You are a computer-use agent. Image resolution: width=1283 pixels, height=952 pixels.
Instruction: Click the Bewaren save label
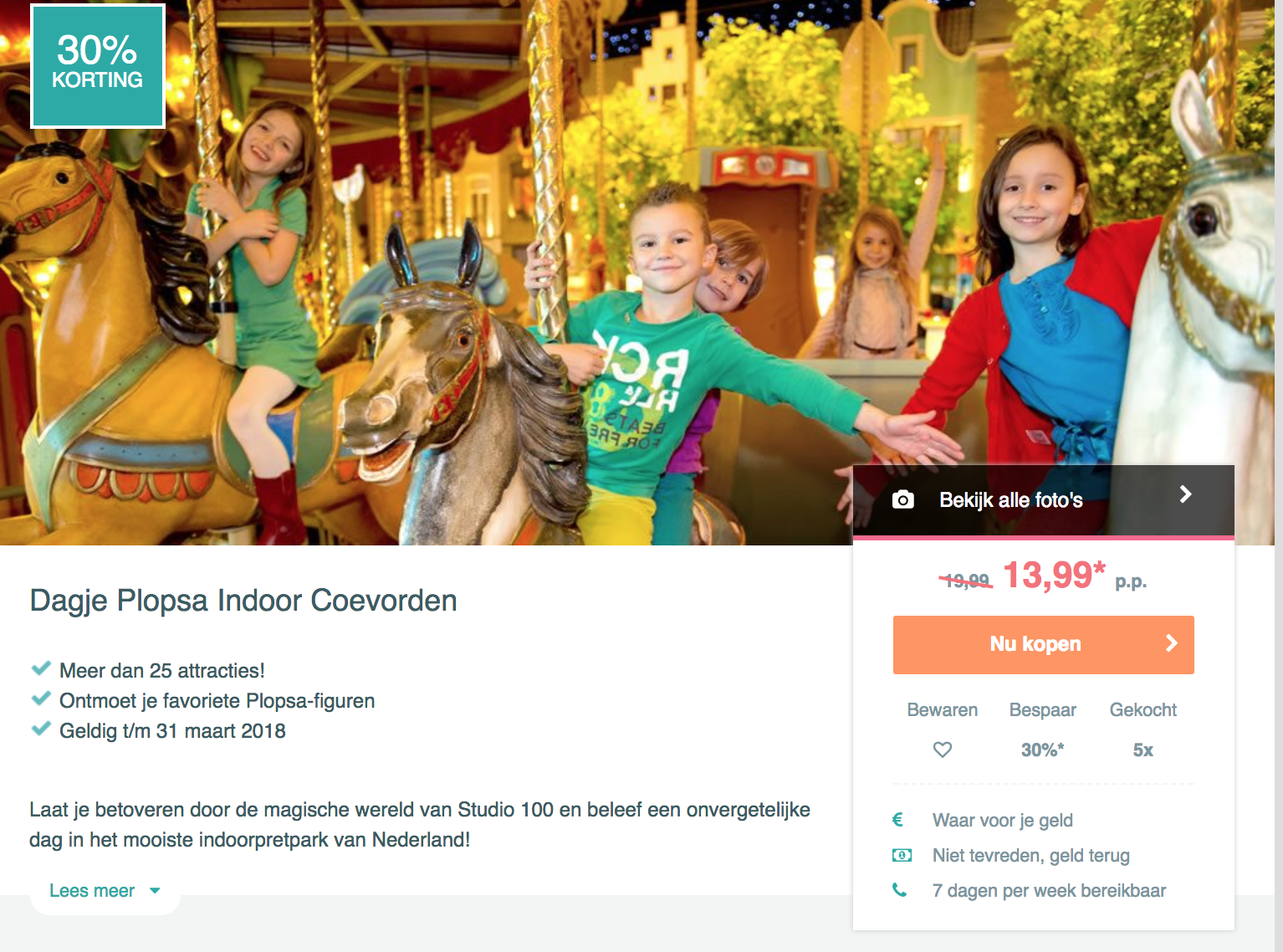tap(943, 710)
